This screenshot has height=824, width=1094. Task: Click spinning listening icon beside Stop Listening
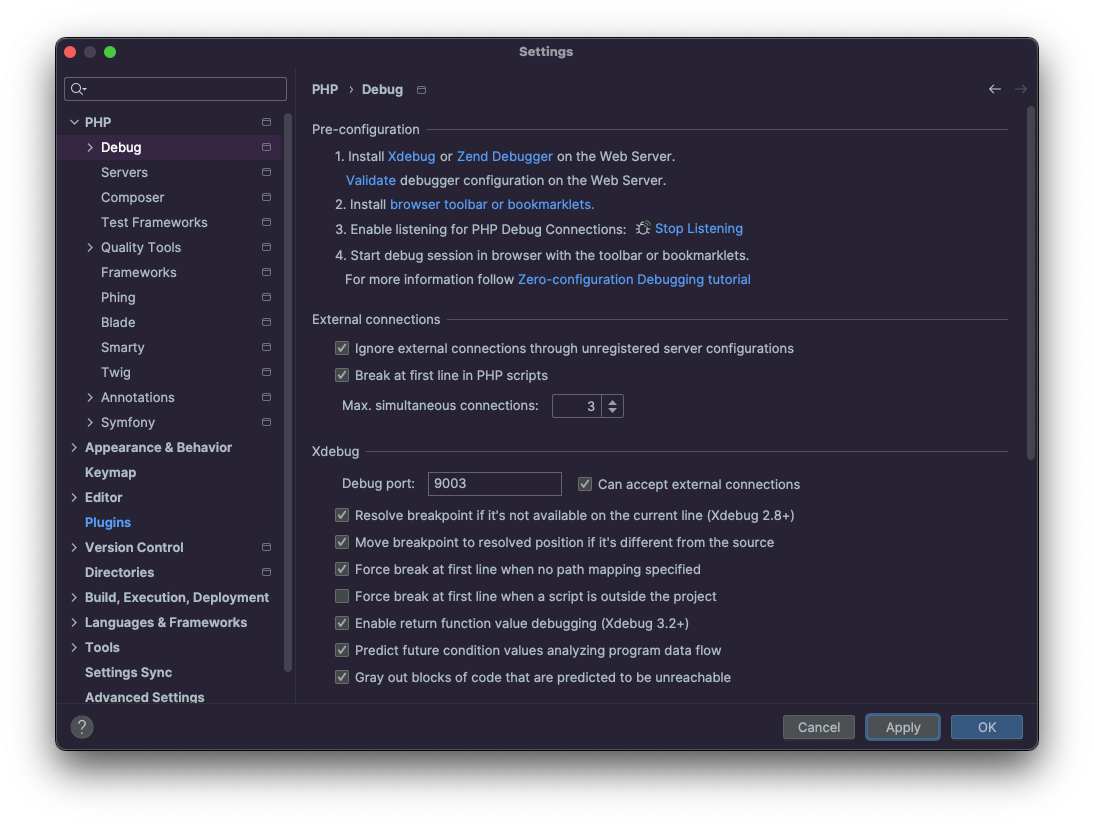tap(641, 228)
